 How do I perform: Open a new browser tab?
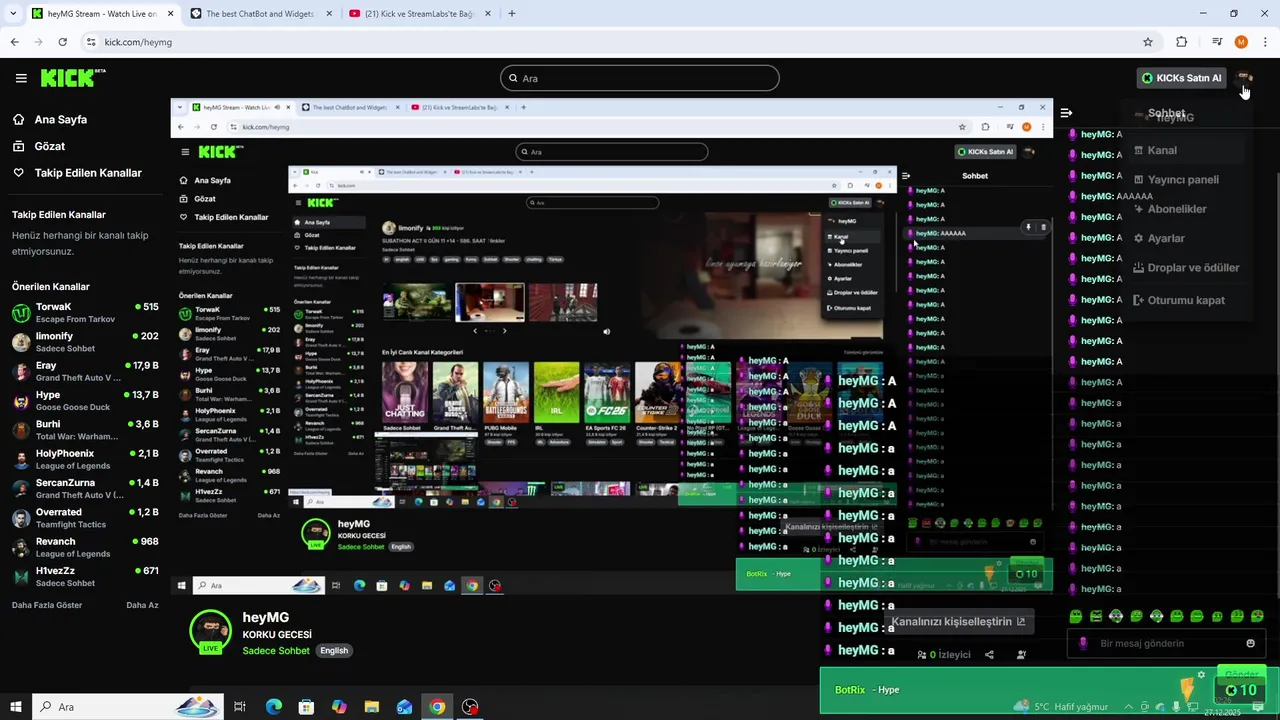512,14
